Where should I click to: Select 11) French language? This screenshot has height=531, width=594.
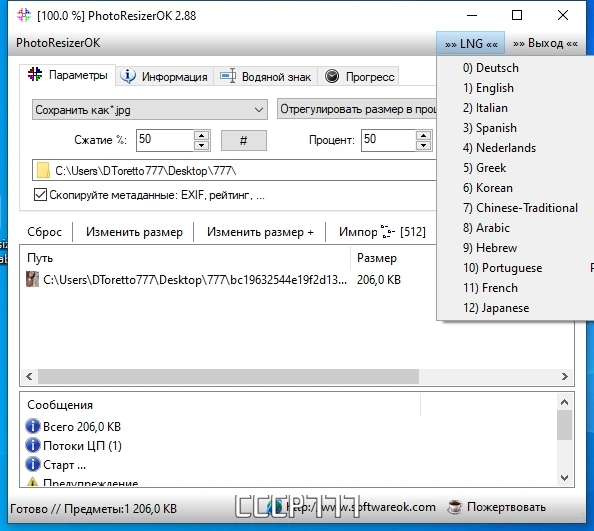tap(515, 288)
